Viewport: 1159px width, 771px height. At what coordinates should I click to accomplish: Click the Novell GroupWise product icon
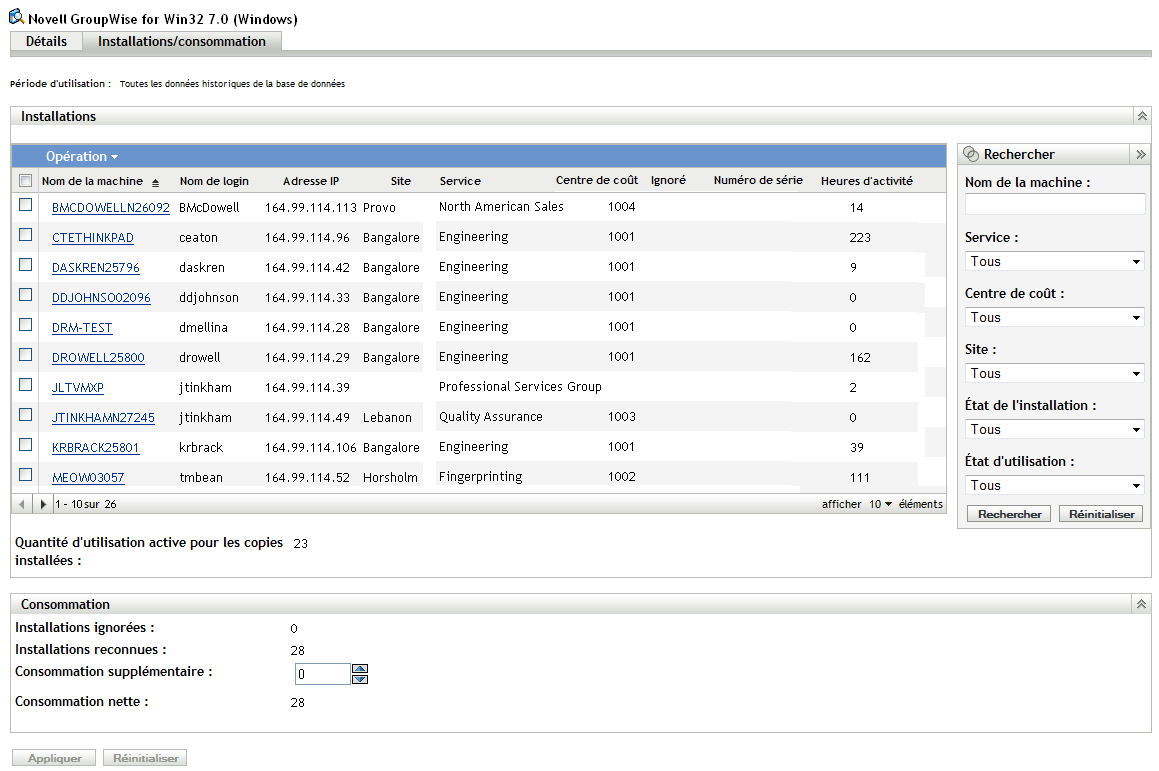pos(16,16)
